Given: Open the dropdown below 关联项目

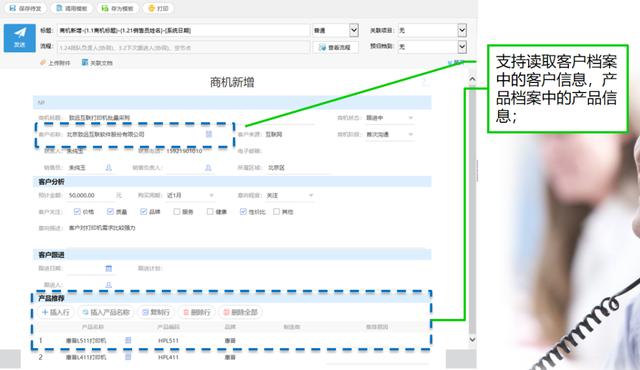Looking at the screenshot, I should coord(462,47).
